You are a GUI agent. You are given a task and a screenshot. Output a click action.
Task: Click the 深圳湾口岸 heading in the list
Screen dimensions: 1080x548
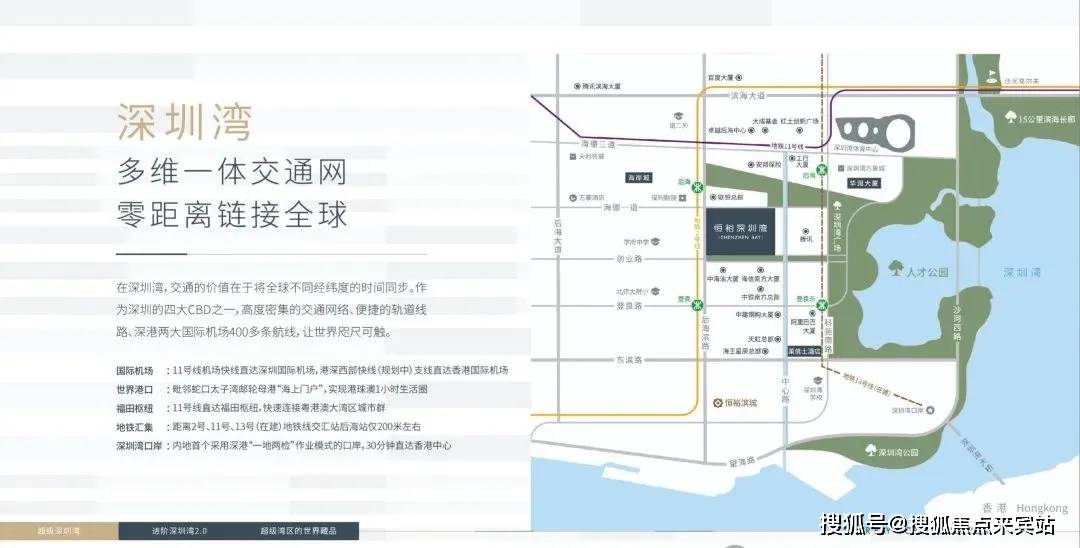click(138, 445)
